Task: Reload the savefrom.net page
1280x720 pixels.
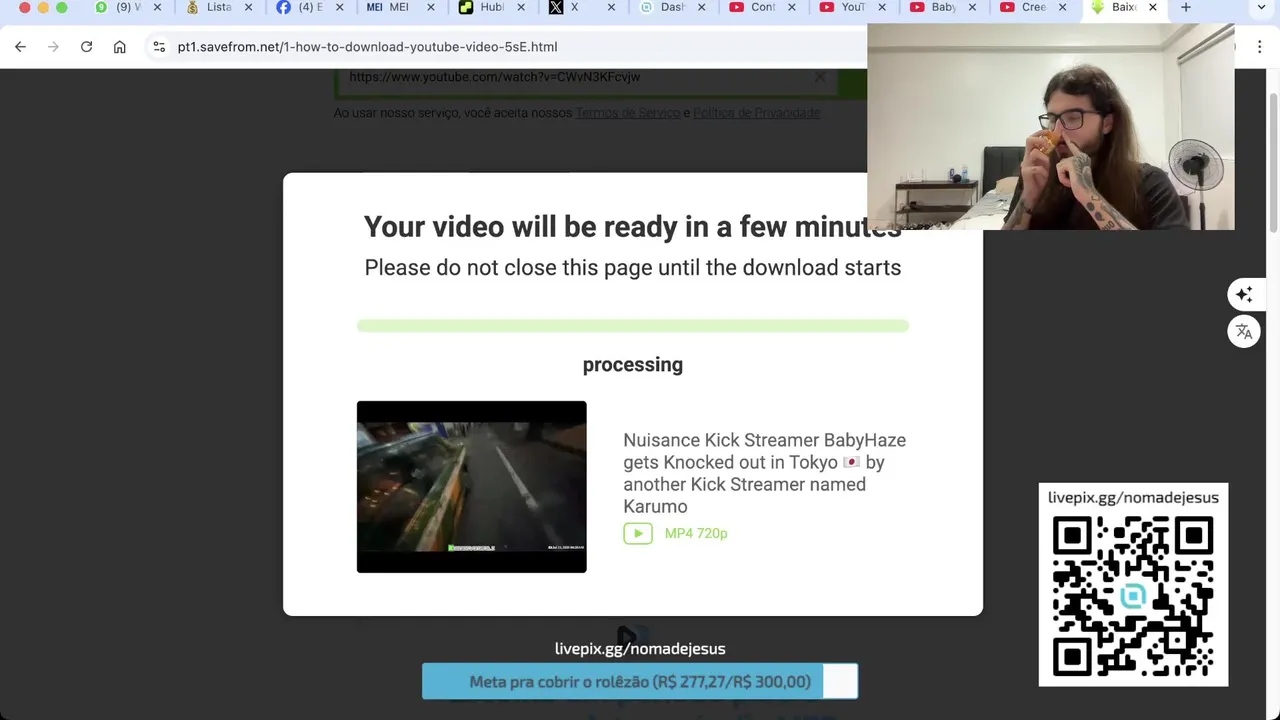Action: (x=86, y=47)
